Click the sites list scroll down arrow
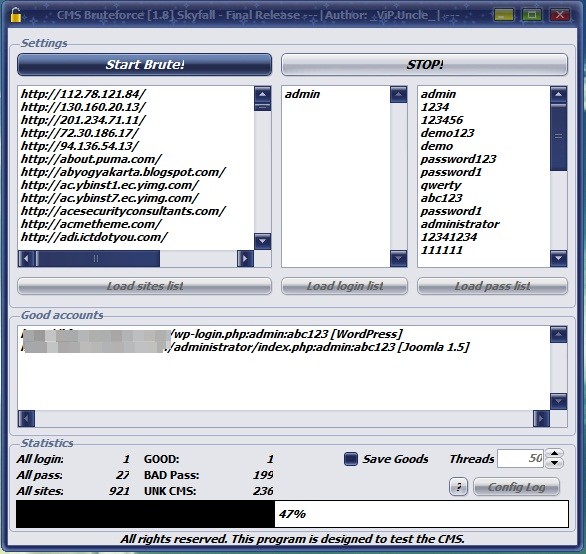This screenshot has height=554, width=586. tap(262, 241)
